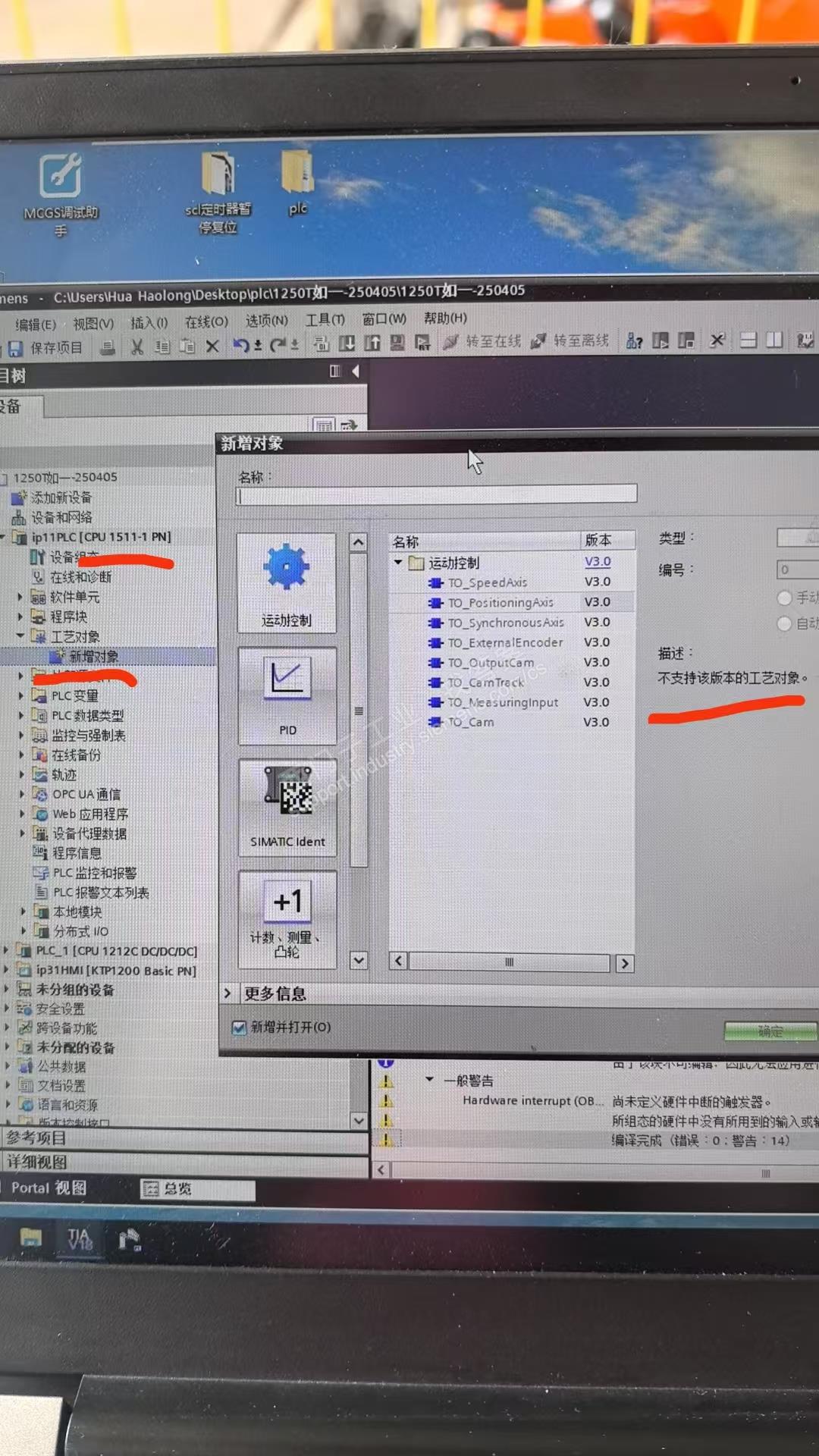This screenshot has width=819, height=1456.
Task: Click the object list horizontal scroll right arrow
Action: [624, 963]
